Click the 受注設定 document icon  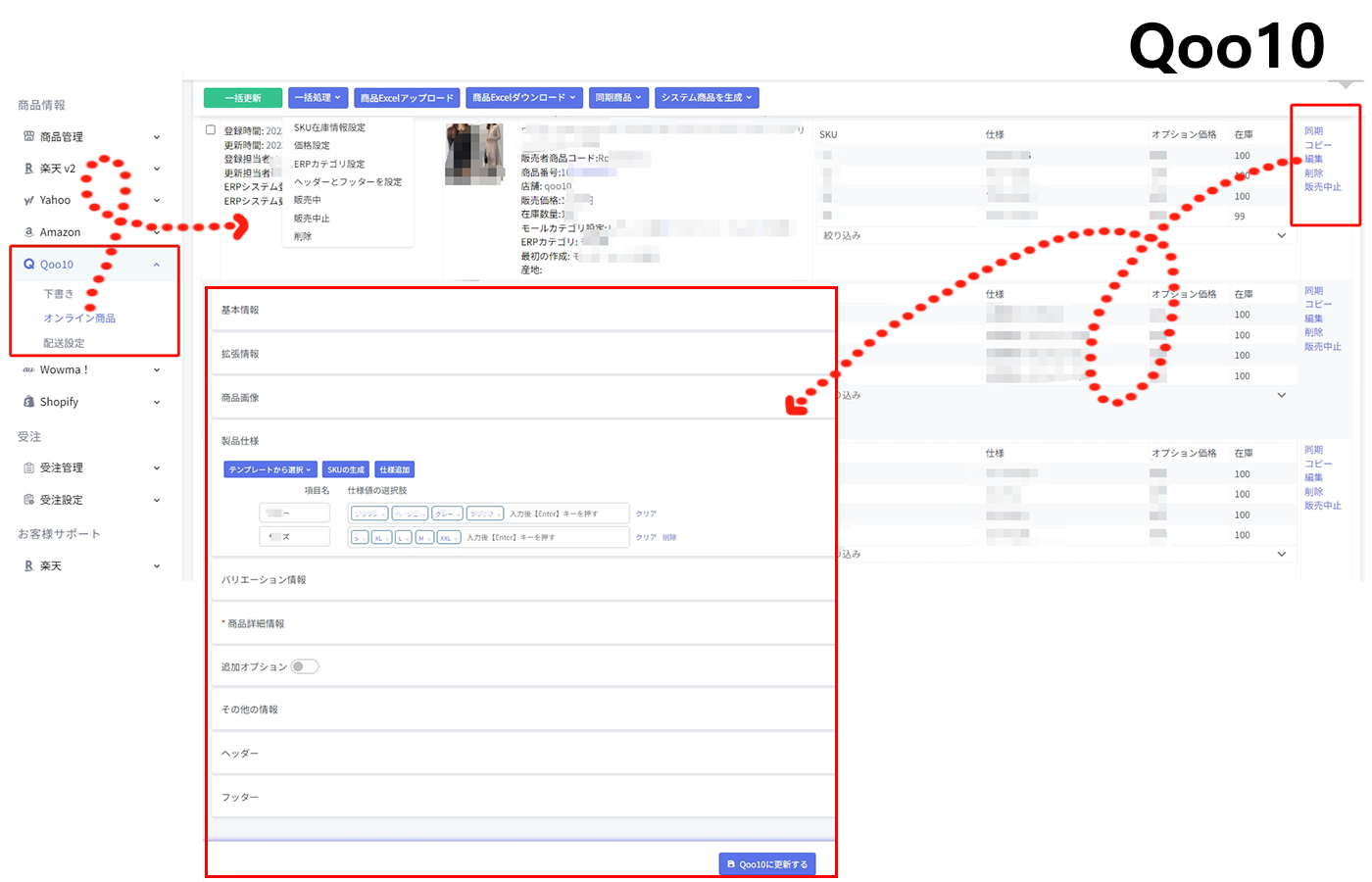28,500
